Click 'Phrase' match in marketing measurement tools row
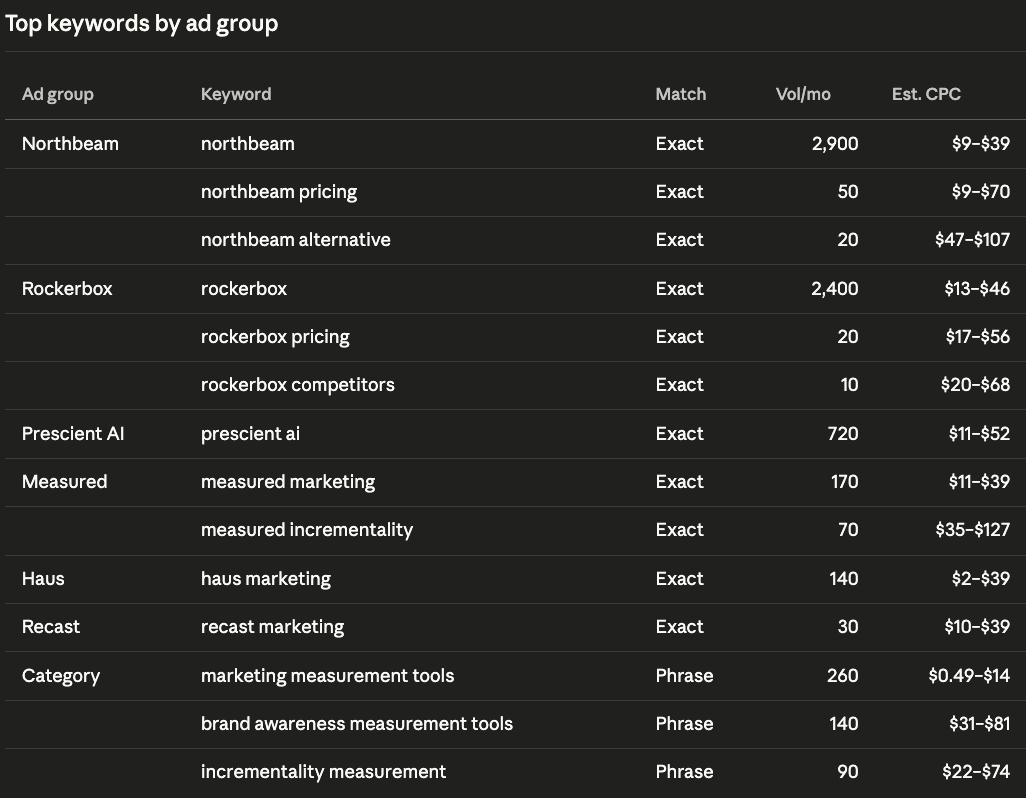 (x=684, y=676)
